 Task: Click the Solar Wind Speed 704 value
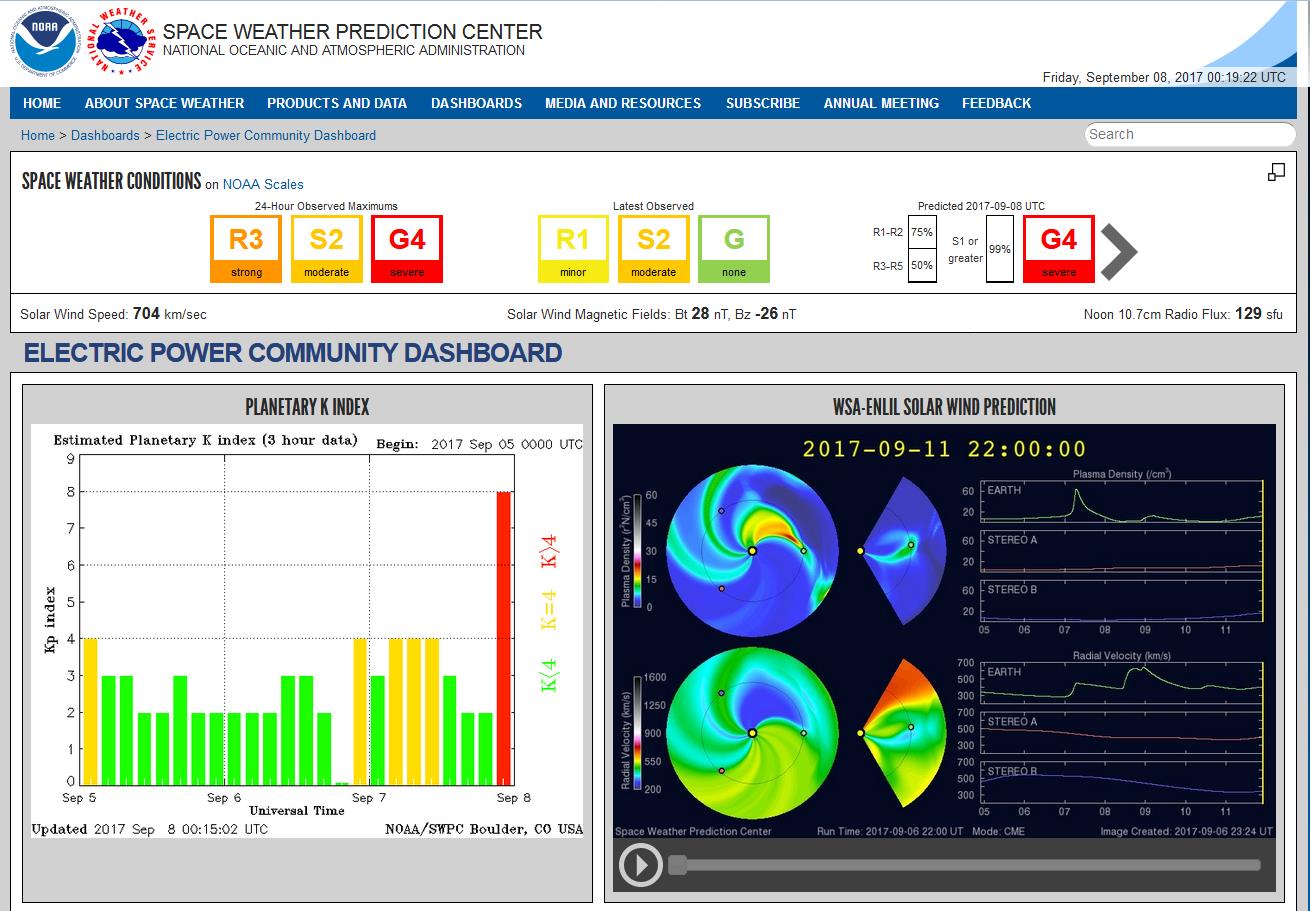click(x=146, y=313)
